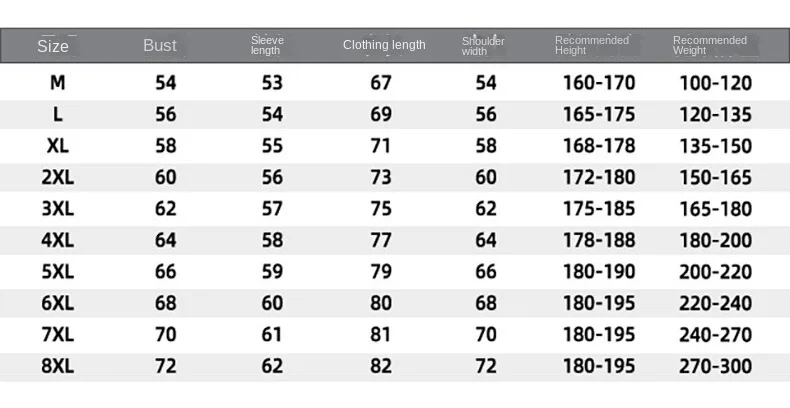Select the 5XL size row label
This screenshot has height=408, width=790.
coord(57,272)
